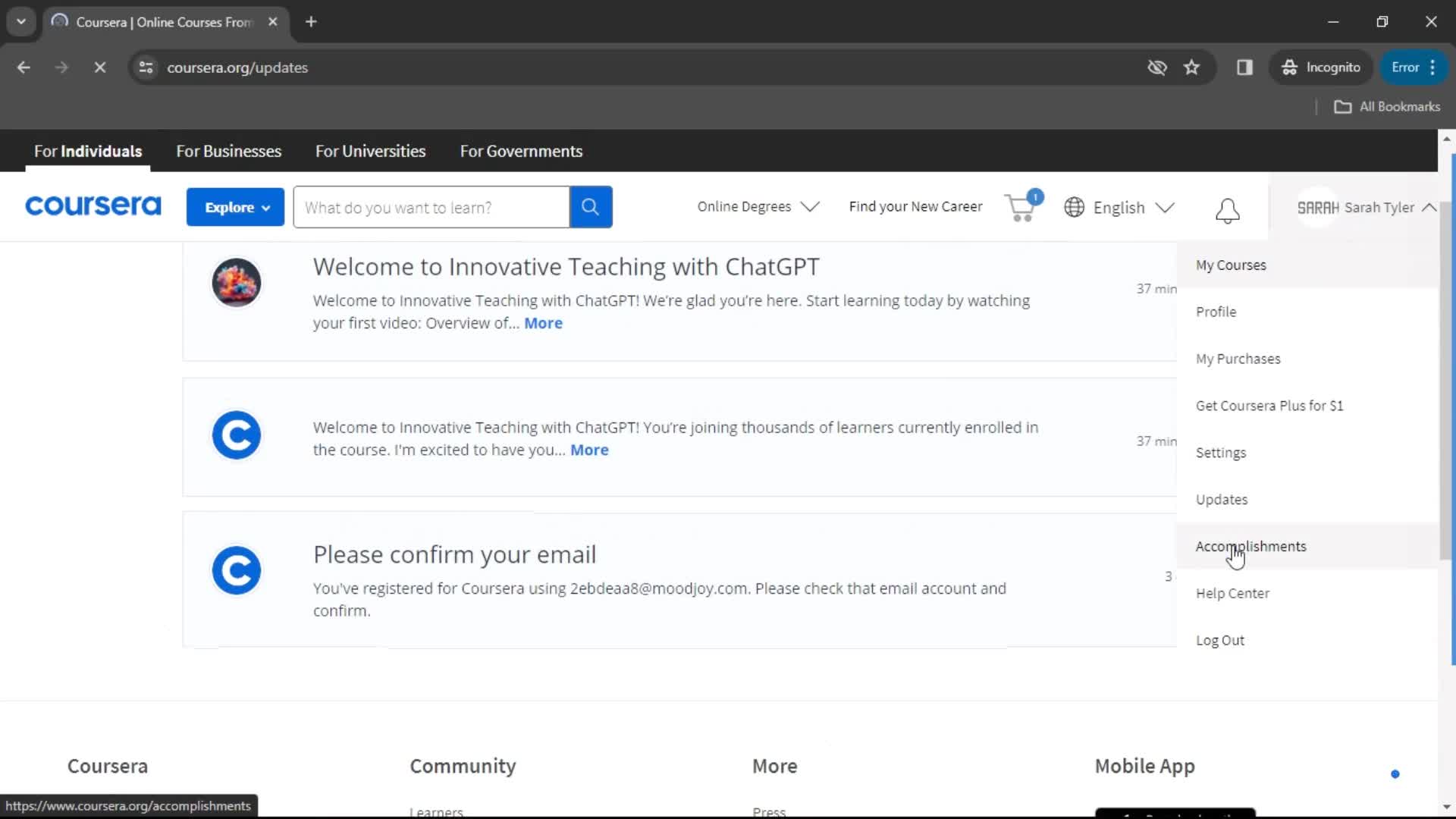Toggle the reader mode icon
Screen dimensions: 1456x819
point(1245,67)
